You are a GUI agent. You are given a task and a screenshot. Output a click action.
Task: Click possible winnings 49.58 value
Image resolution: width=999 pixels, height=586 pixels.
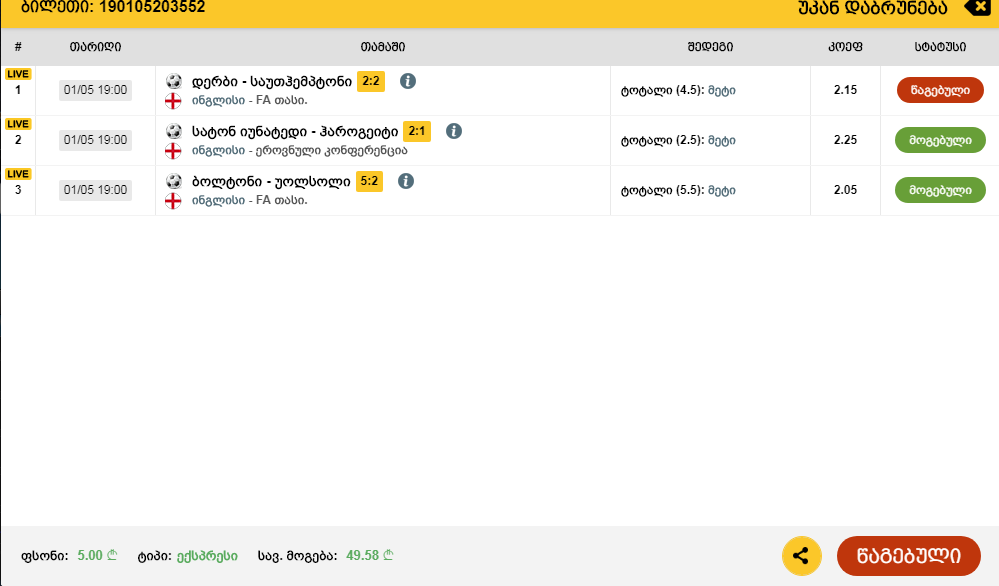pyautogui.click(x=363, y=555)
